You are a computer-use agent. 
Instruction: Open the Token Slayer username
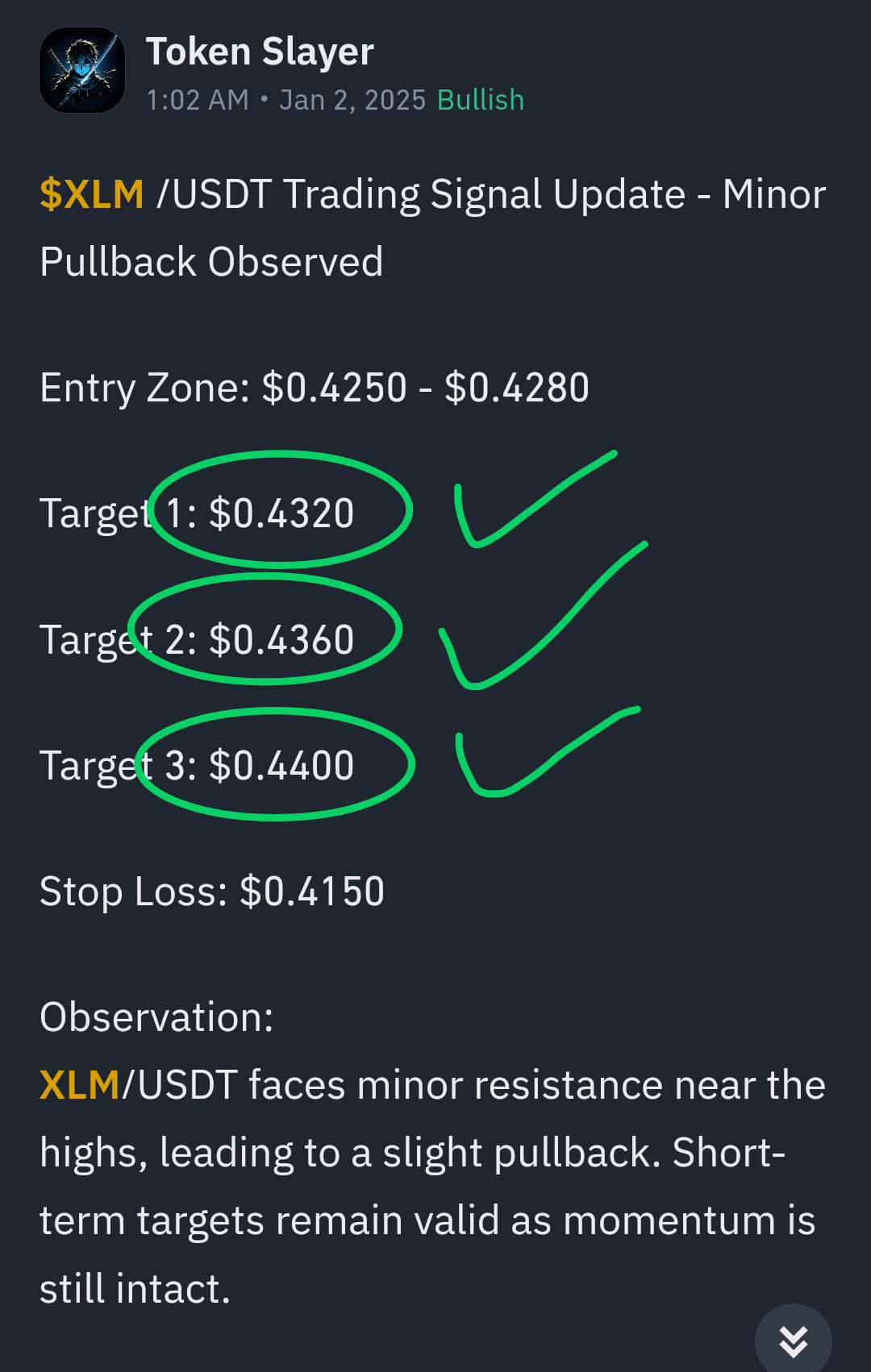[x=260, y=52]
